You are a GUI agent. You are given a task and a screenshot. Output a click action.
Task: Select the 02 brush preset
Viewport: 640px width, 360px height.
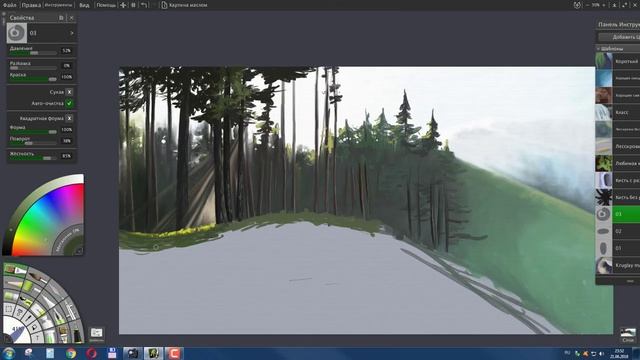coord(618,231)
